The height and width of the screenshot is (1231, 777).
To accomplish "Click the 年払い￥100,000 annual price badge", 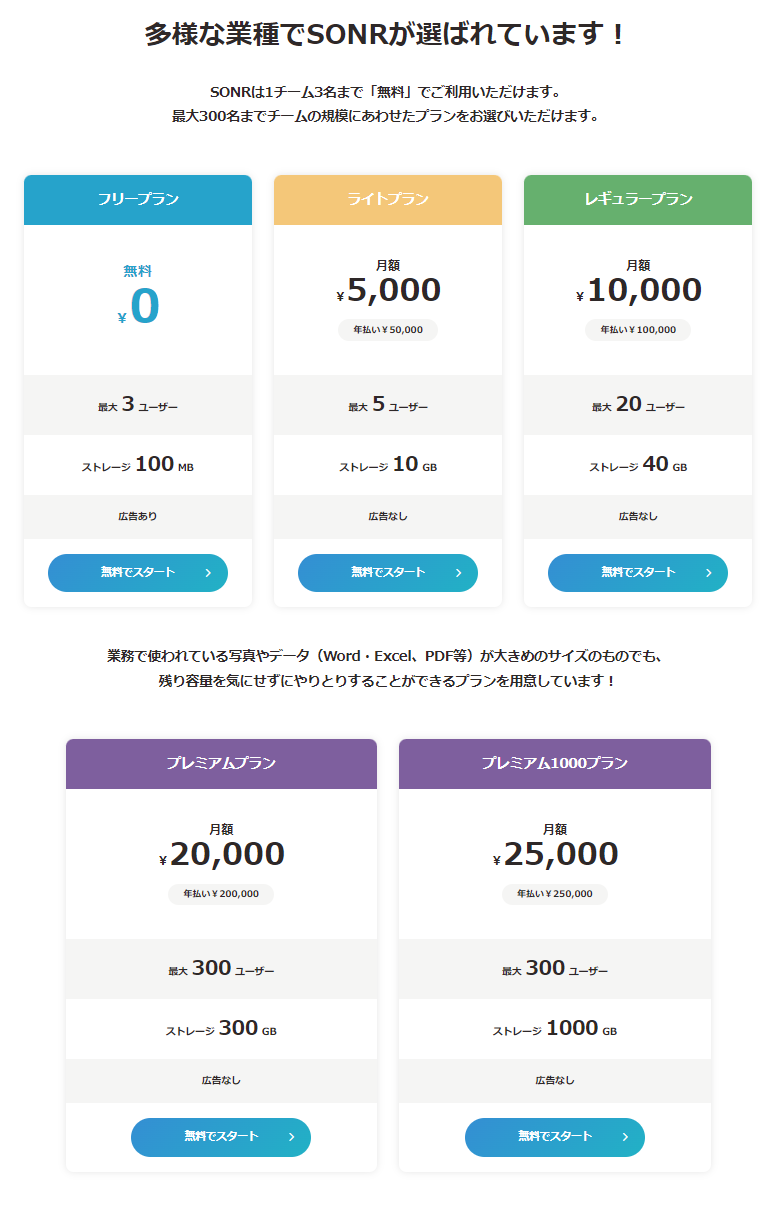I will tap(638, 330).
